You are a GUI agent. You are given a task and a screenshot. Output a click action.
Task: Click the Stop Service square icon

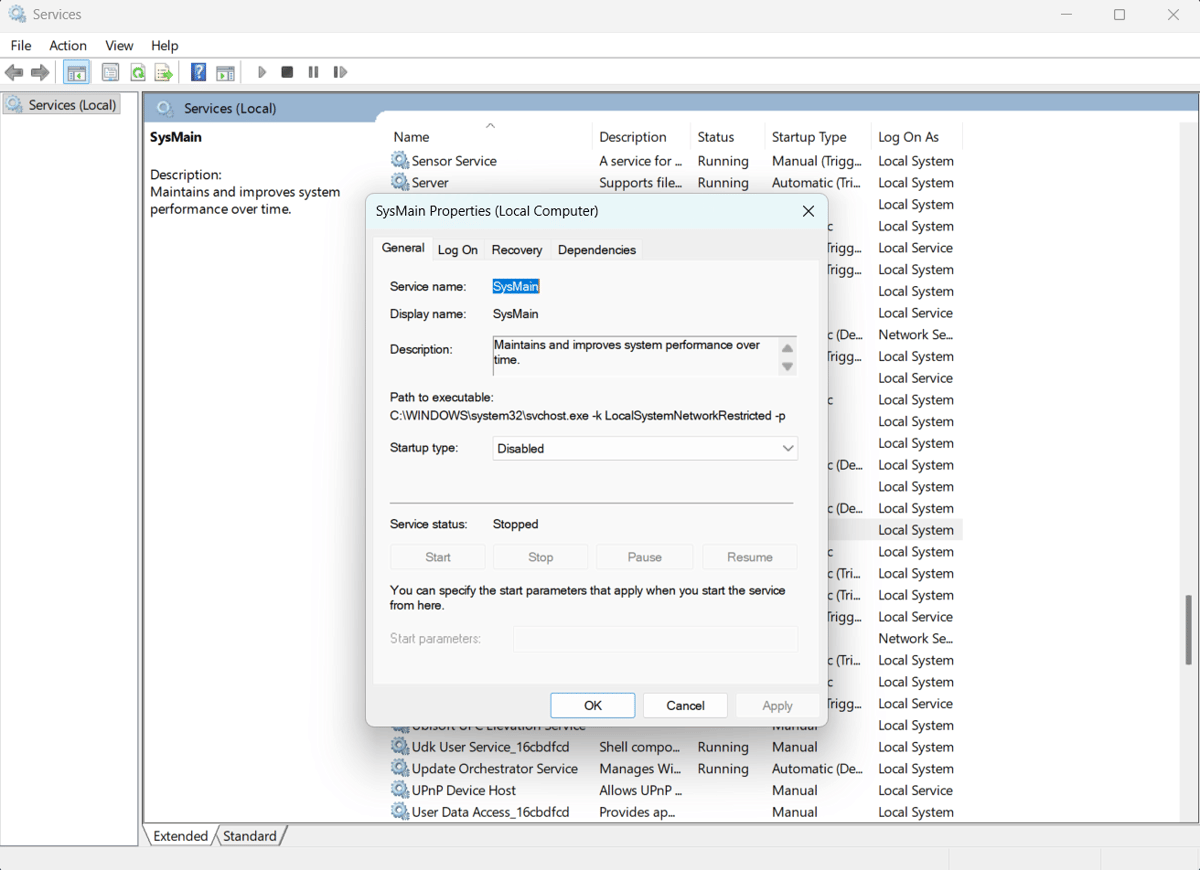click(x=287, y=72)
